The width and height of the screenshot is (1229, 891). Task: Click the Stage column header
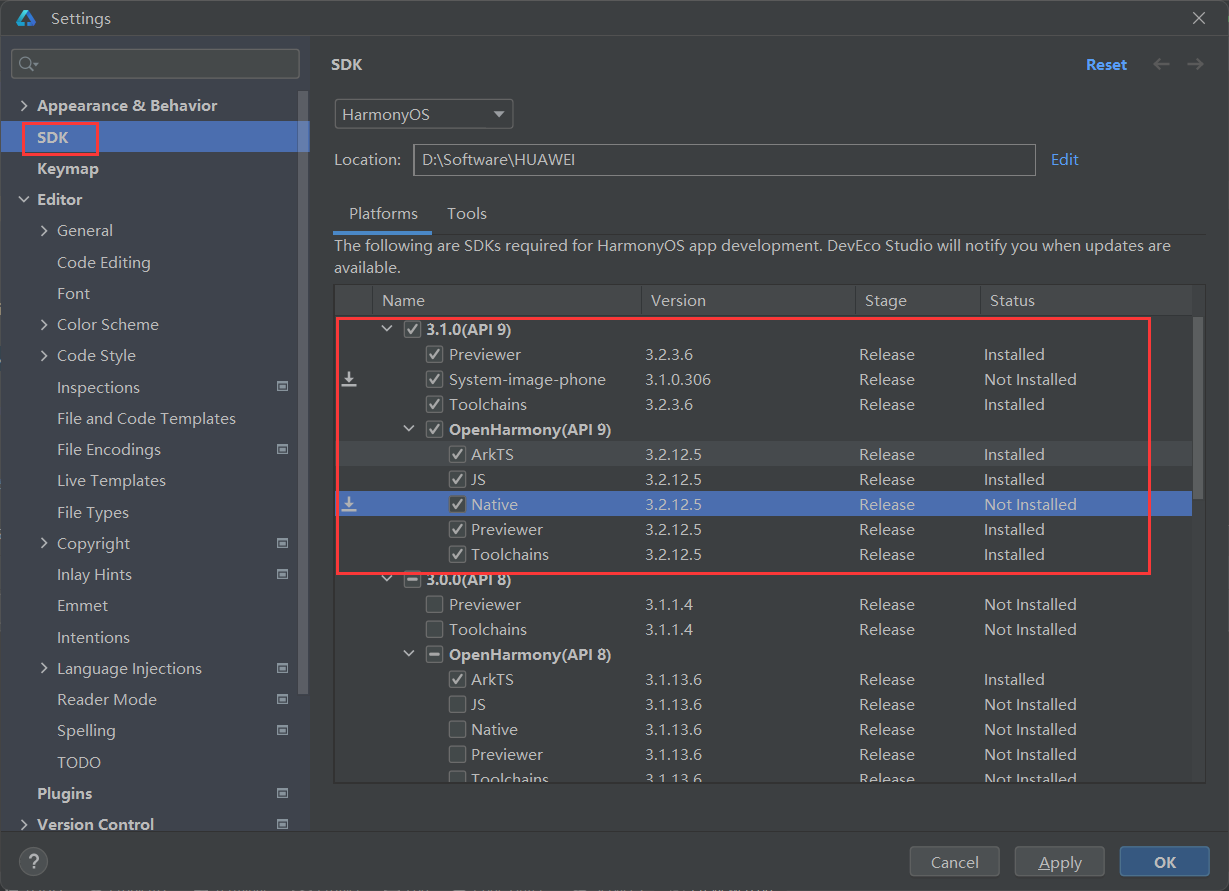click(917, 300)
